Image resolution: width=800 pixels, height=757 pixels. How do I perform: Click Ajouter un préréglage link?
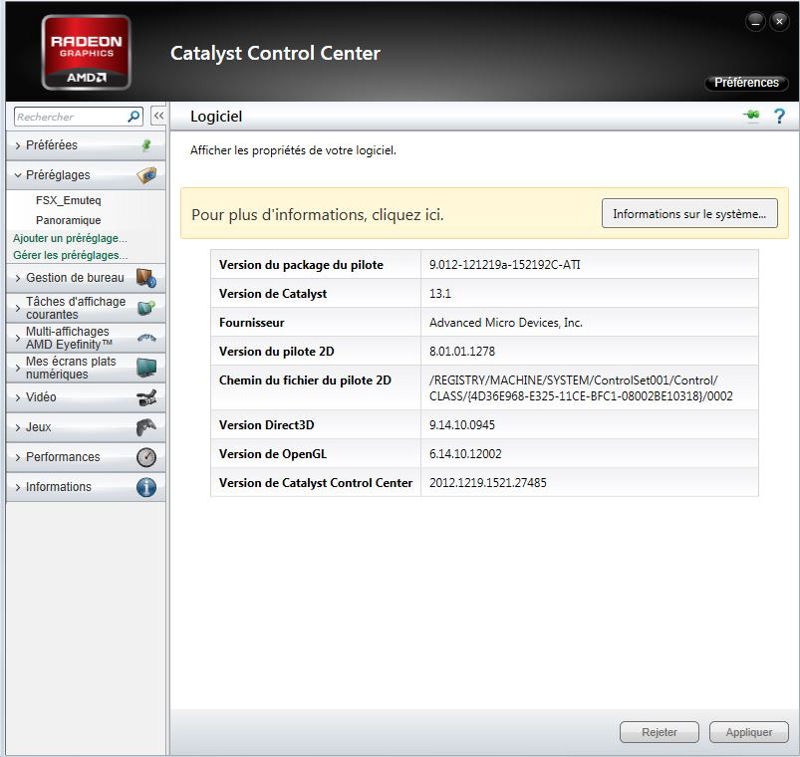[70, 238]
